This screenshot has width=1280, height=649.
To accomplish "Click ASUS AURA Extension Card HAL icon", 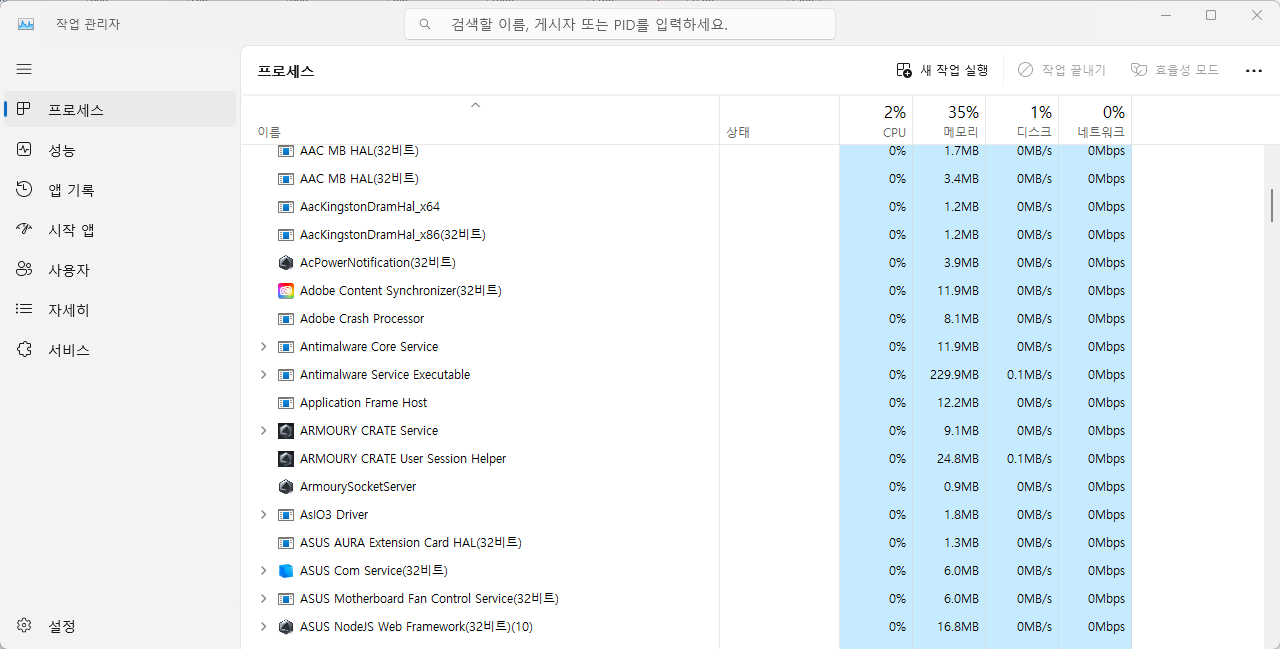I will (x=286, y=543).
